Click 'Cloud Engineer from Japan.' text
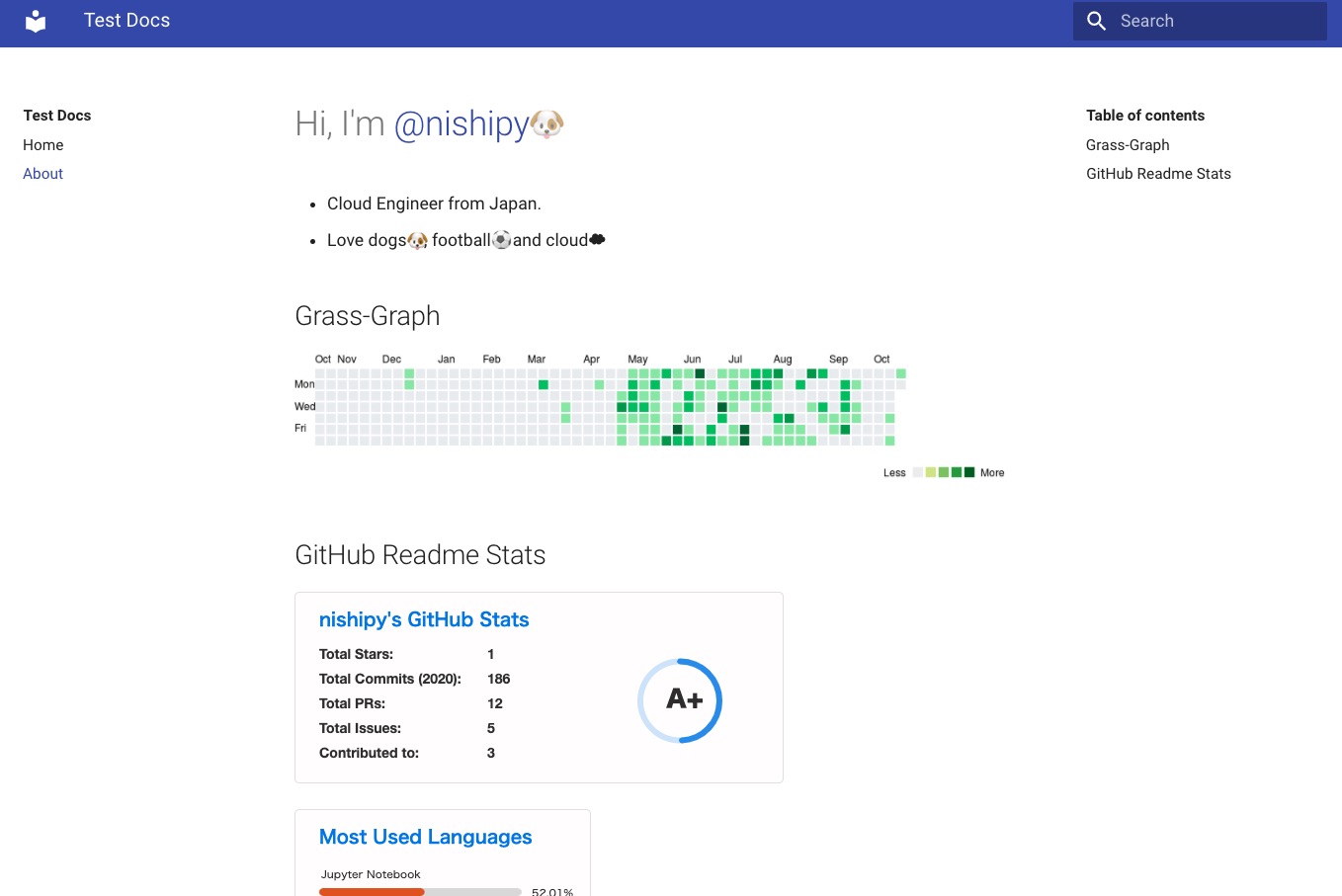Screen dimensions: 1342x896 tap(434, 204)
